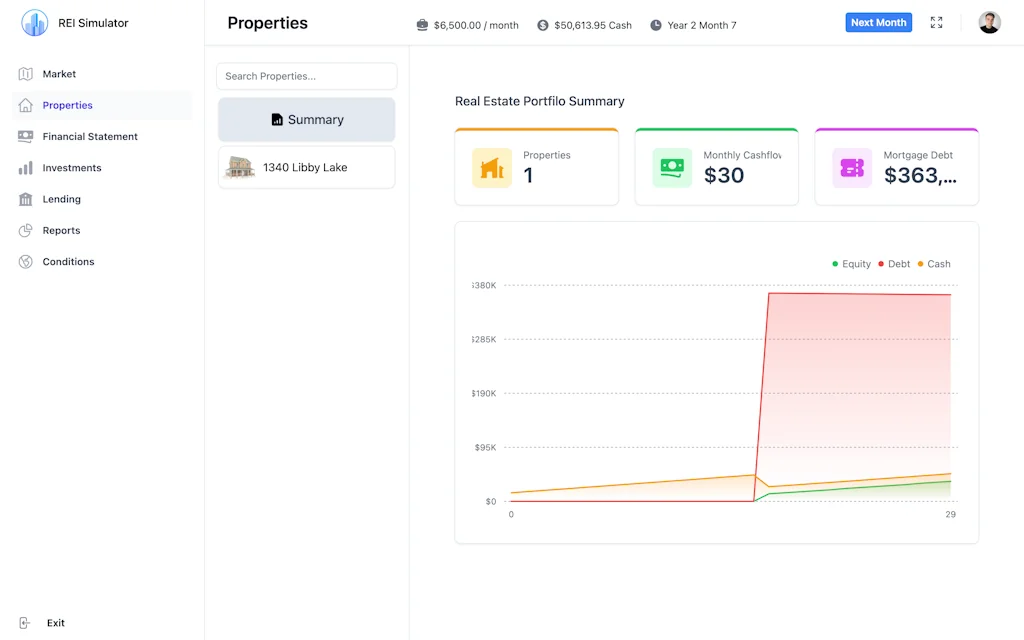
Task: Click the clock icon next to Year 2 Month 7
Action: click(655, 25)
